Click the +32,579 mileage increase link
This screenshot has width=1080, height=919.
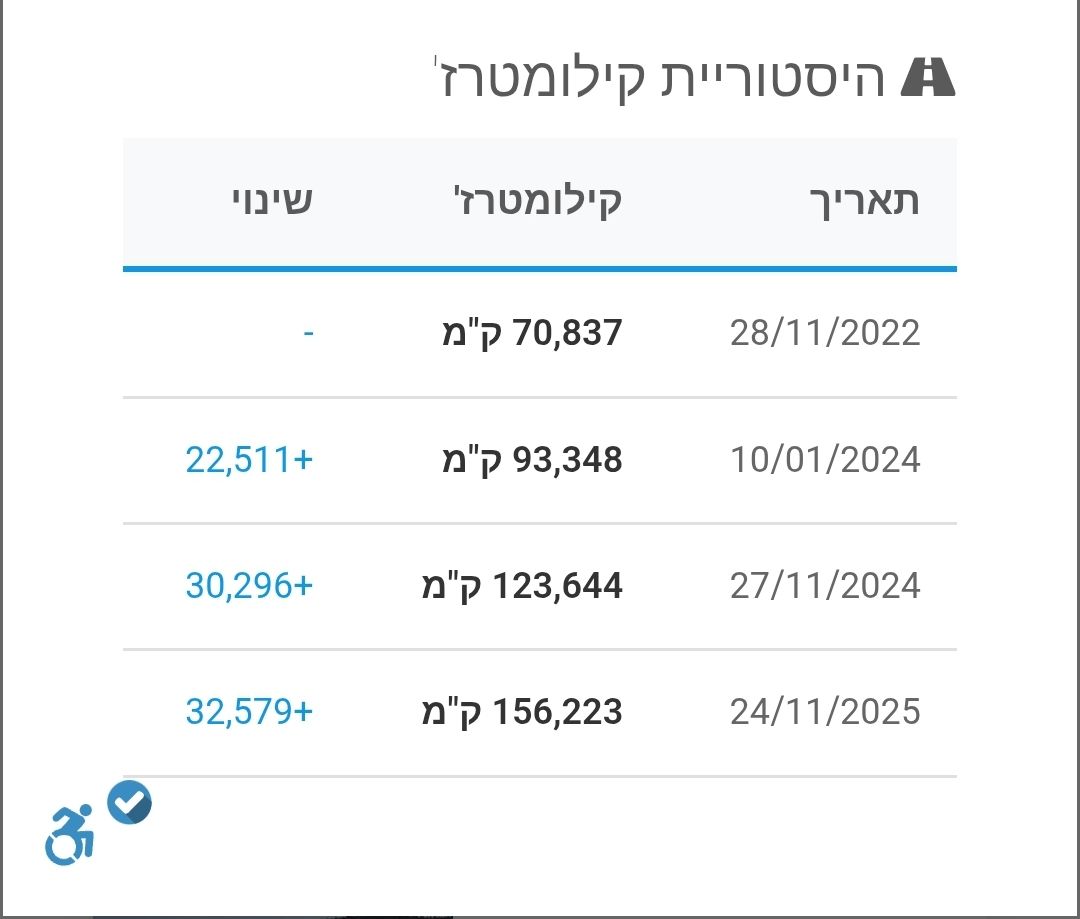(x=248, y=712)
